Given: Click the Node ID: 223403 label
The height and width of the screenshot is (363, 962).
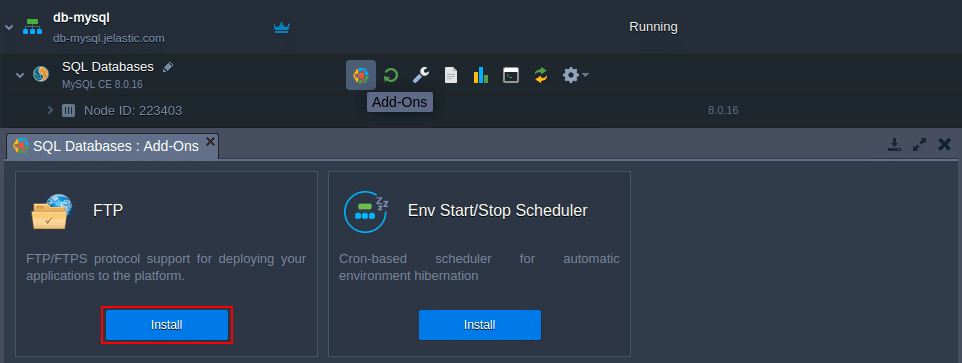Looking at the screenshot, I should coord(133,111).
